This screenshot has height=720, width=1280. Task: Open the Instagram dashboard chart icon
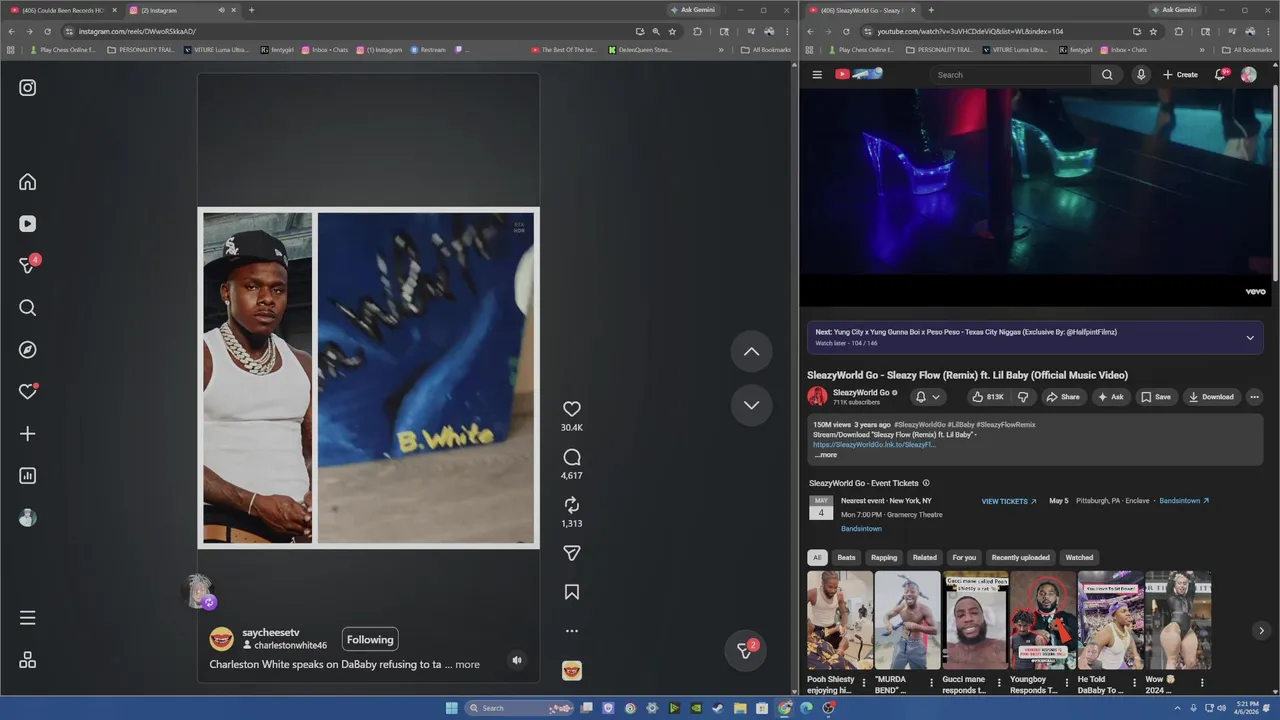(x=28, y=476)
